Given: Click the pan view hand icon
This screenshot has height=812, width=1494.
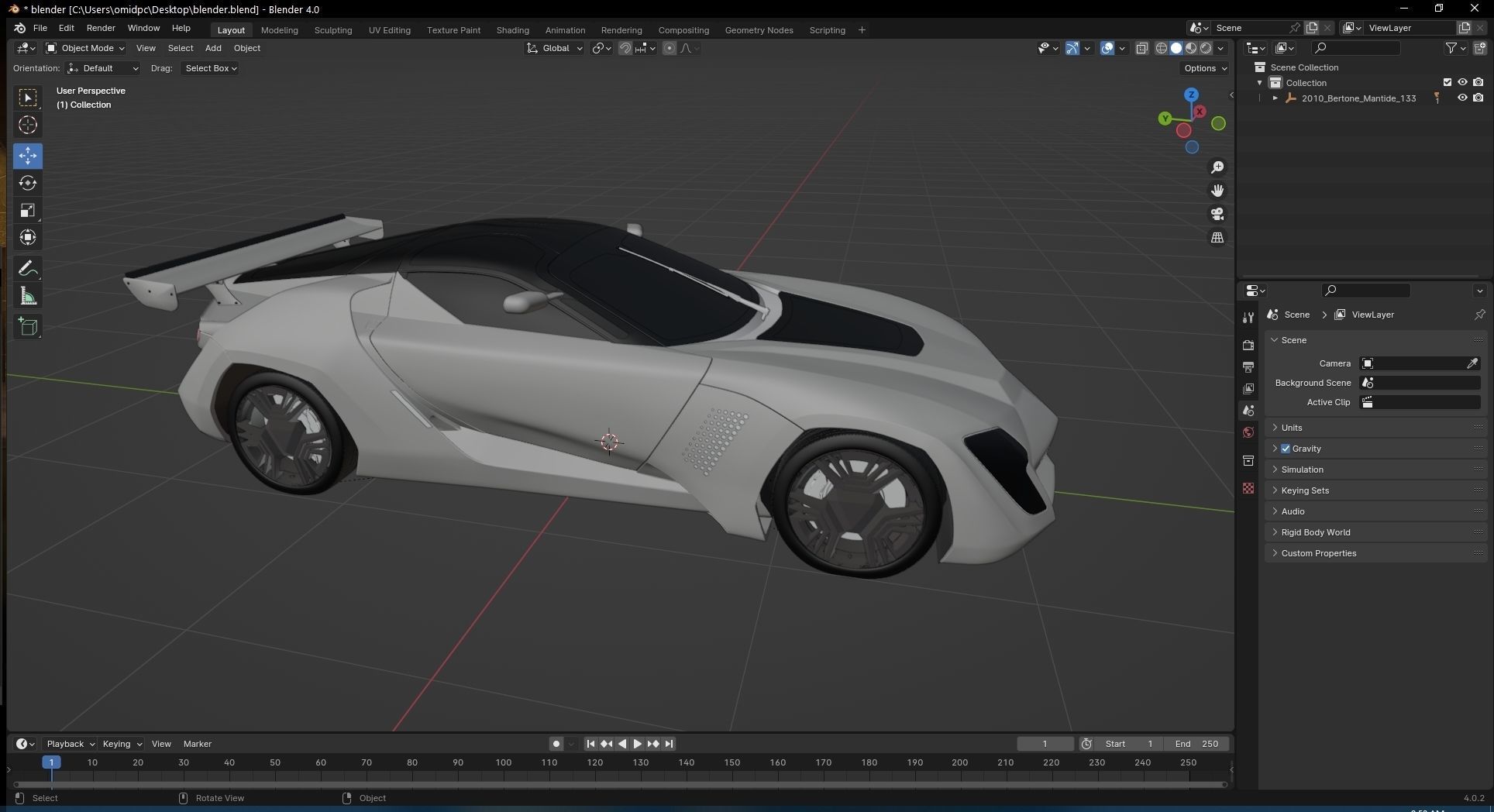Looking at the screenshot, I should [x=1217, y=191].
